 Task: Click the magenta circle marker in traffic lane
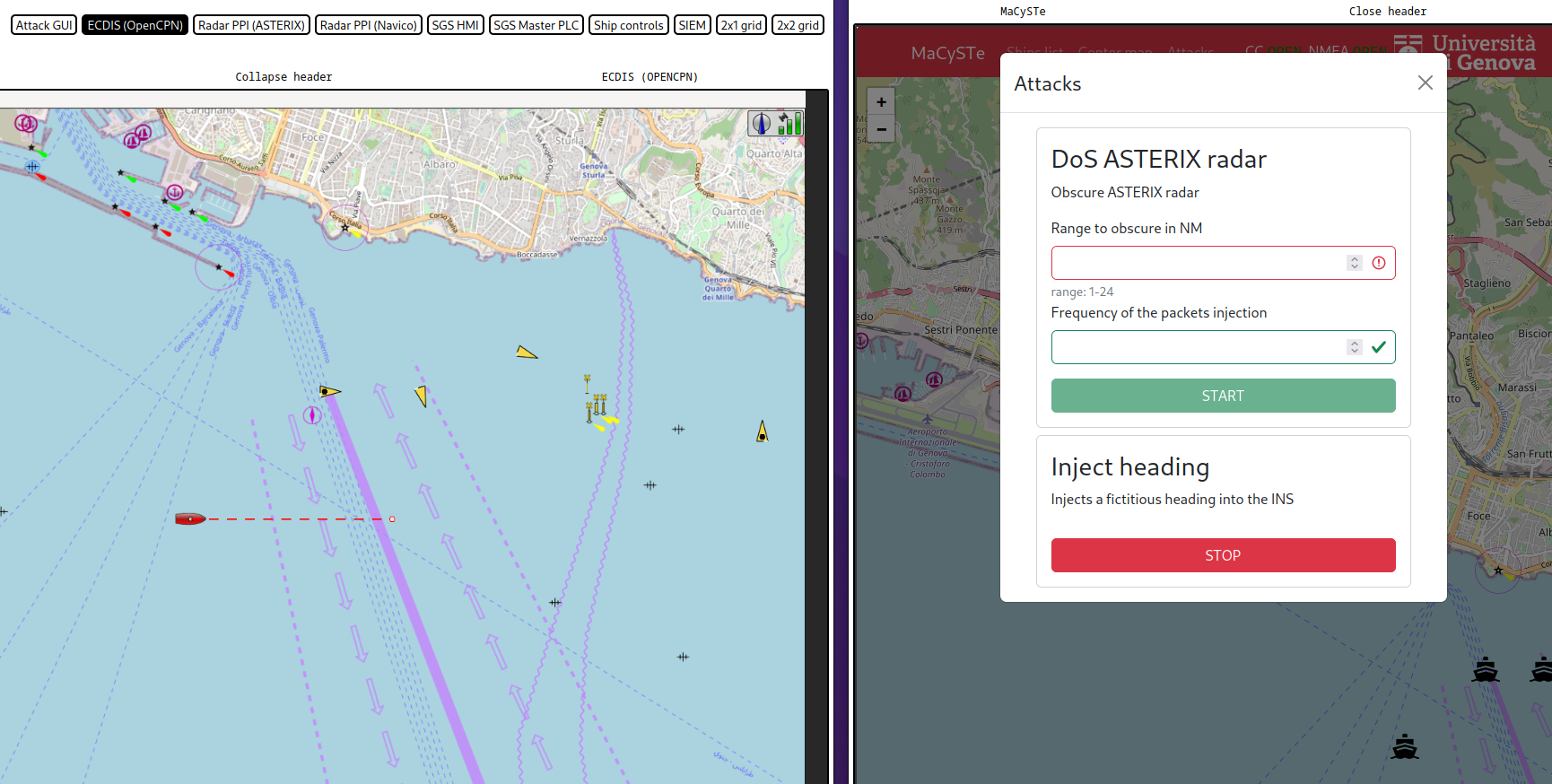pyautogui.click(x=311, y=415)
